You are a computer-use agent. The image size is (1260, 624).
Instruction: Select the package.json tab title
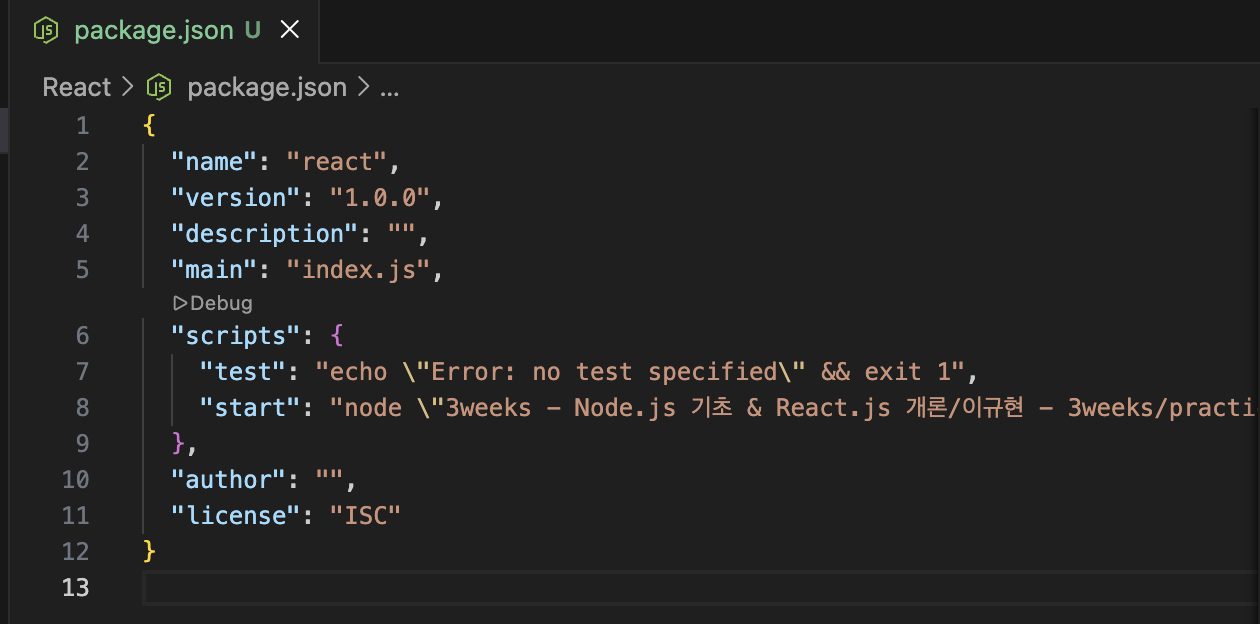[x=153, y=30]
